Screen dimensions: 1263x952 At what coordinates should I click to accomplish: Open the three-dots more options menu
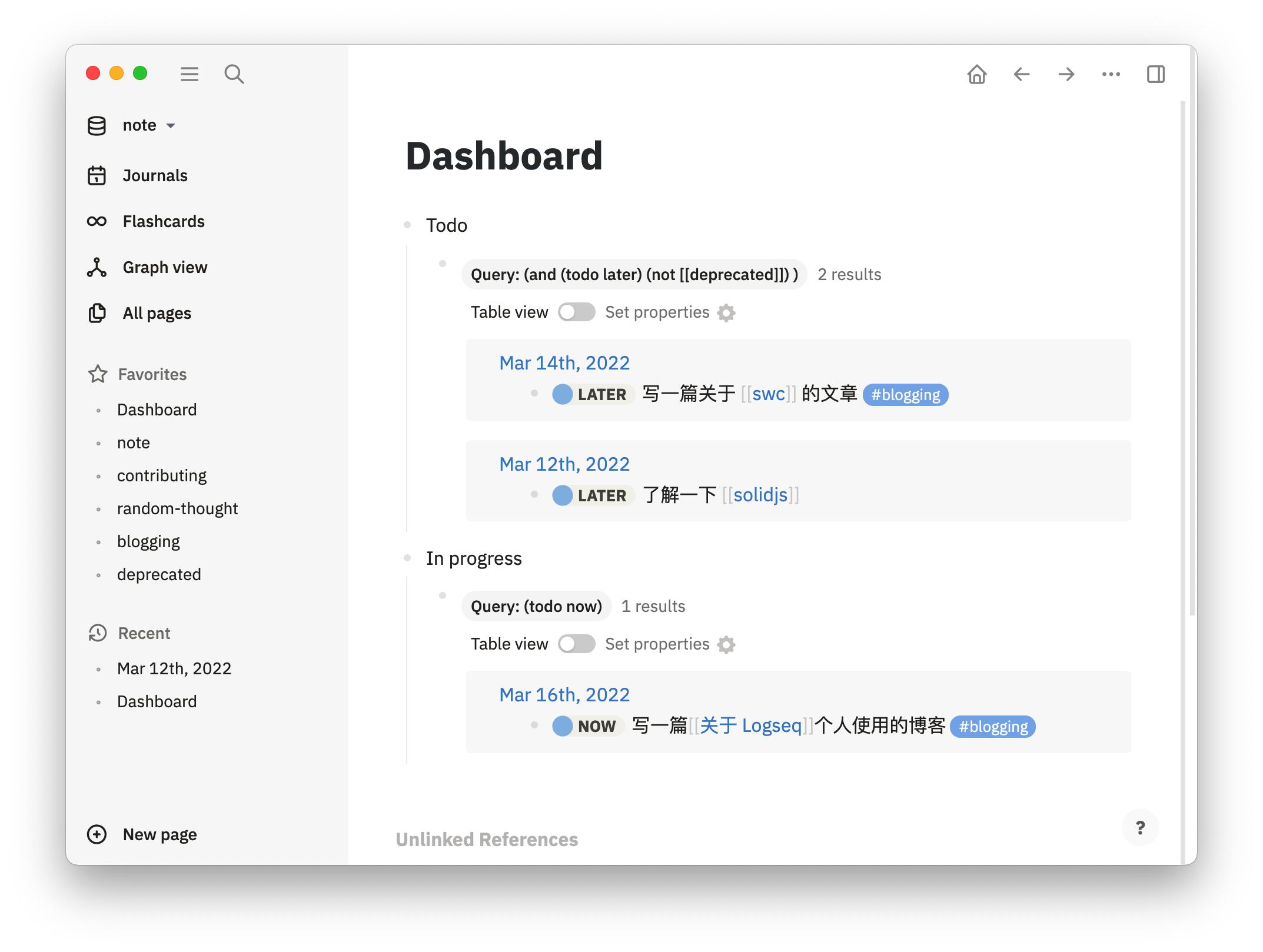[1111, 74]
